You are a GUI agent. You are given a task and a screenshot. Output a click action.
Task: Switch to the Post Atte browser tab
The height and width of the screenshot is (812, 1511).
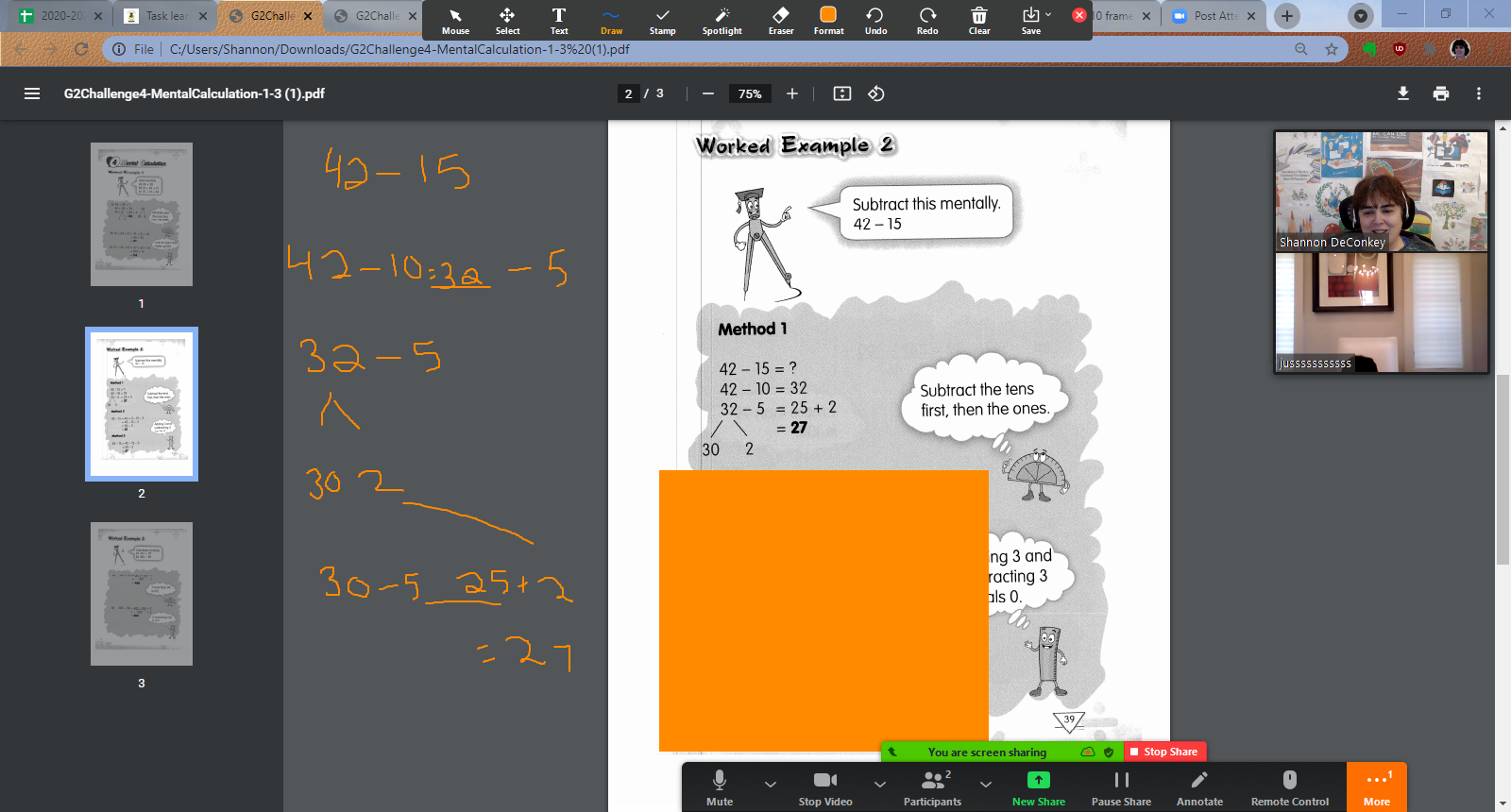click(x=1214, y=16)
